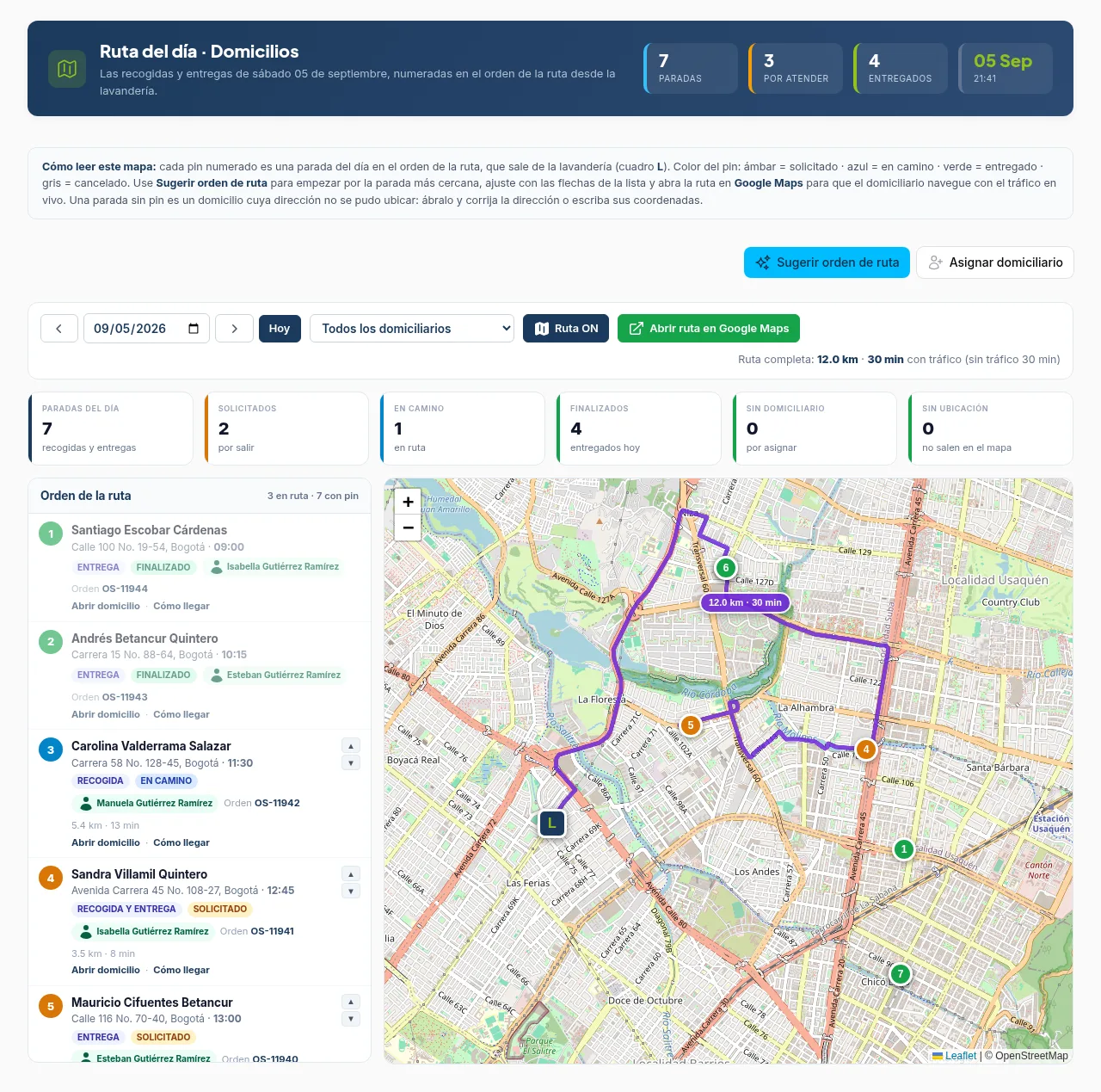The image size is (1101, 1092).
Task: Click Cómo llegar for Sandra Villamil
Action: pyautogui.click(x=181, y=971)
